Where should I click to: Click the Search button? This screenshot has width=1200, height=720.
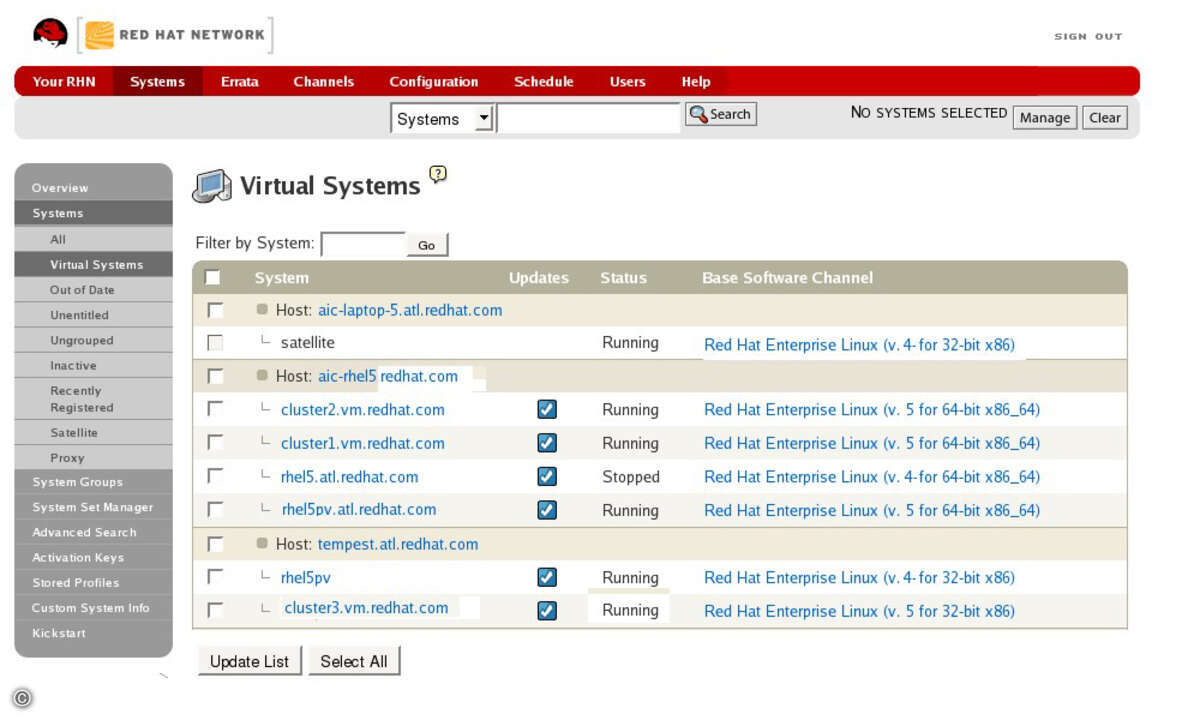[721, 114]
